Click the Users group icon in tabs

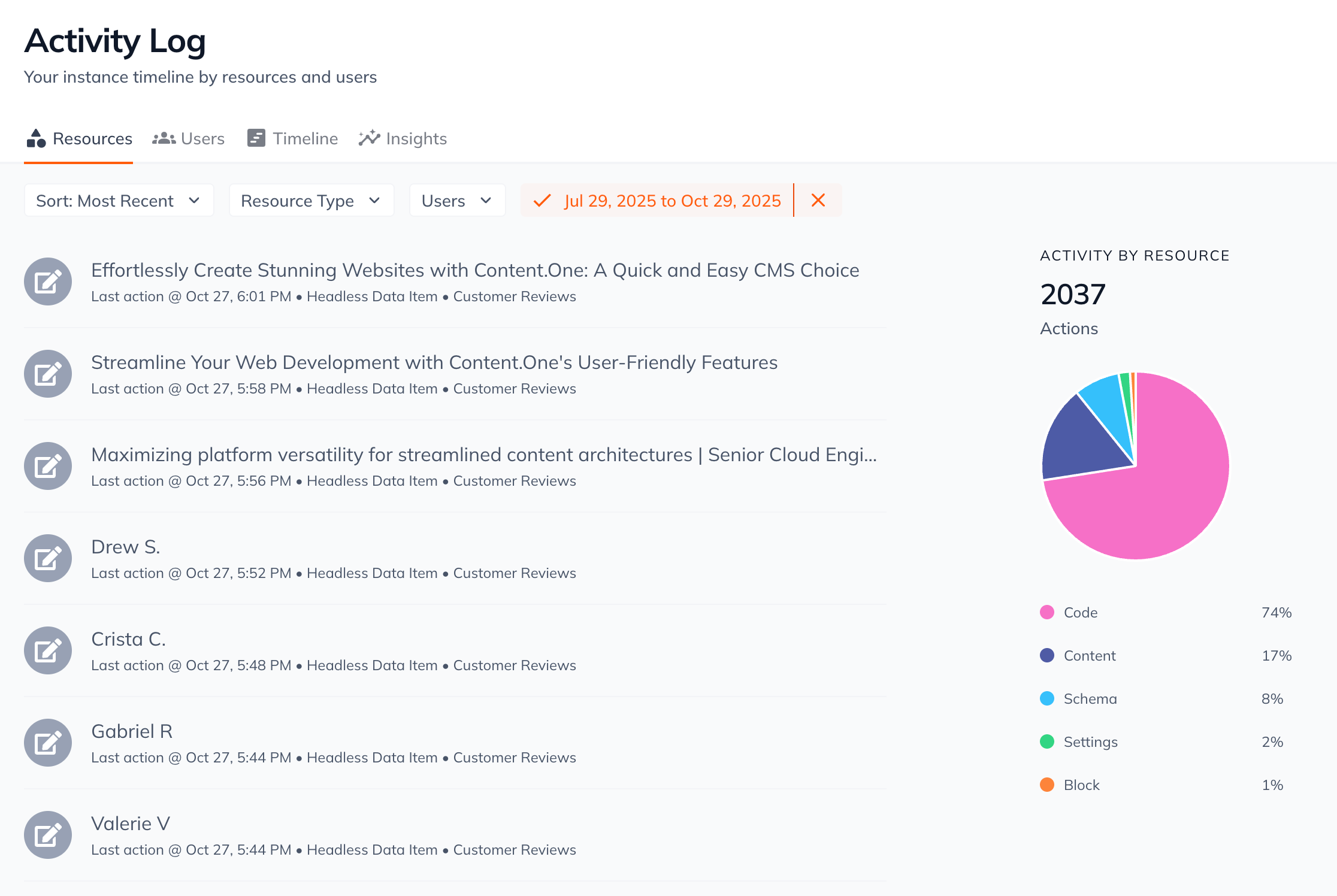[x=164, y=138]
